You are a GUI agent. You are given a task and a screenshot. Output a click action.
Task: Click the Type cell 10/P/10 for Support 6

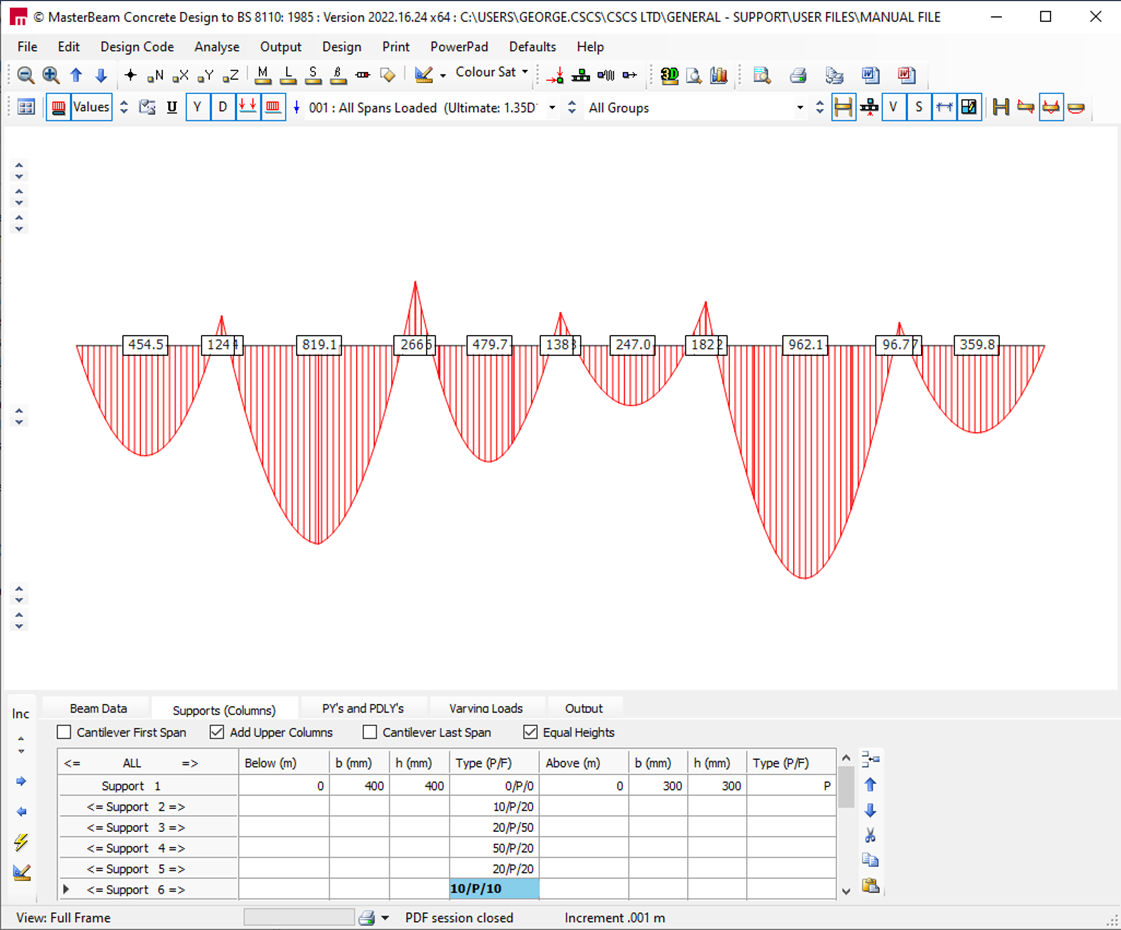(494, 889)
